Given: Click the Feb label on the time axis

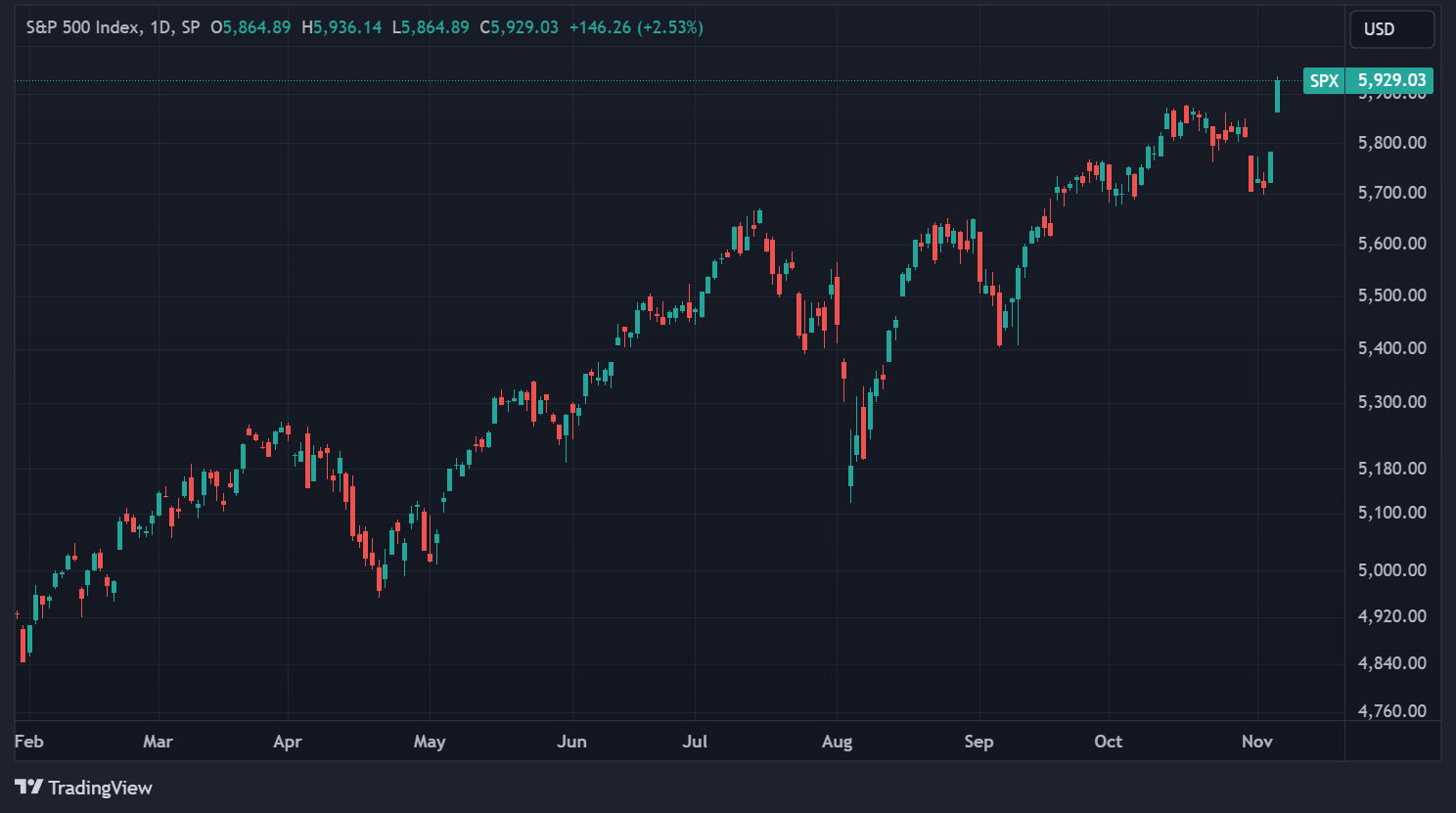Looking at the screenshot, I should click(28, 742).
